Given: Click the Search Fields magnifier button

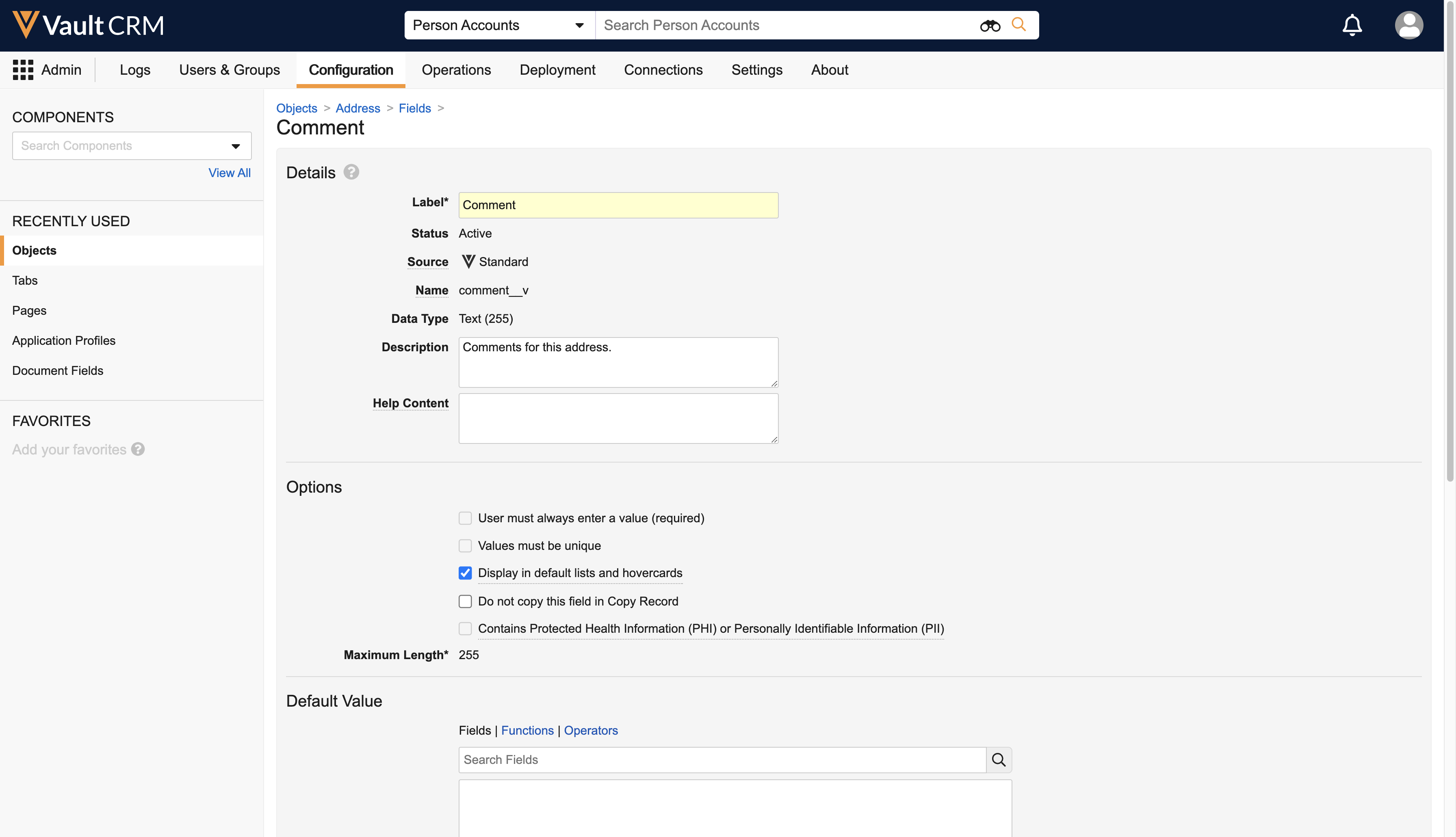Looking at the screenshot, I should tap(999, 759).
